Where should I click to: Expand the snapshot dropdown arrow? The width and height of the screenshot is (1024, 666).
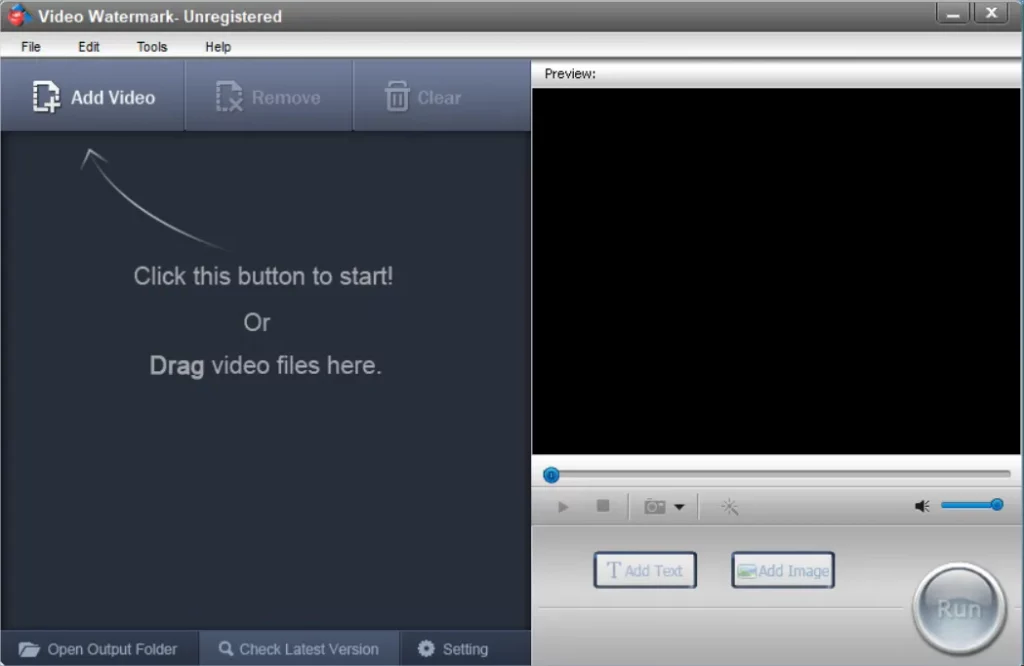(680, 507)
